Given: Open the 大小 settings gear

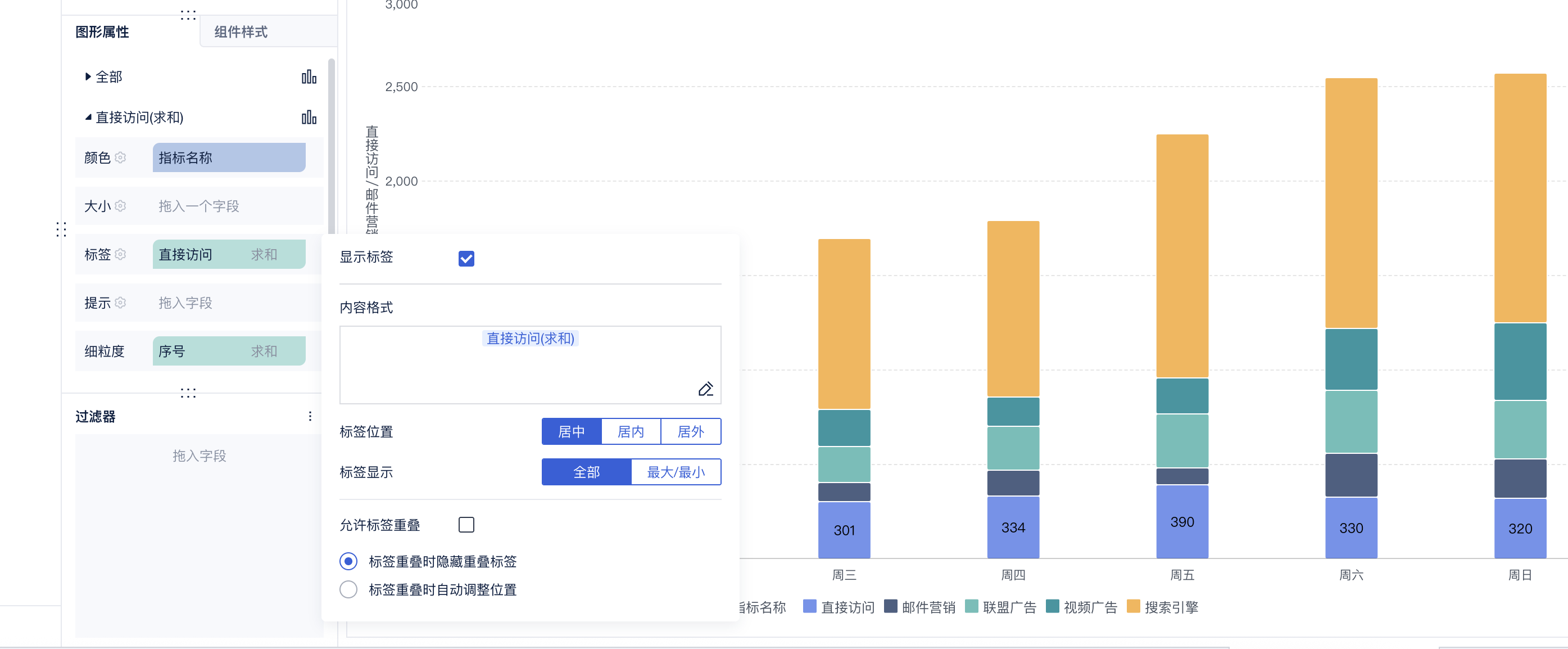Looking at the screenshot, I should [x=120, y=206].
